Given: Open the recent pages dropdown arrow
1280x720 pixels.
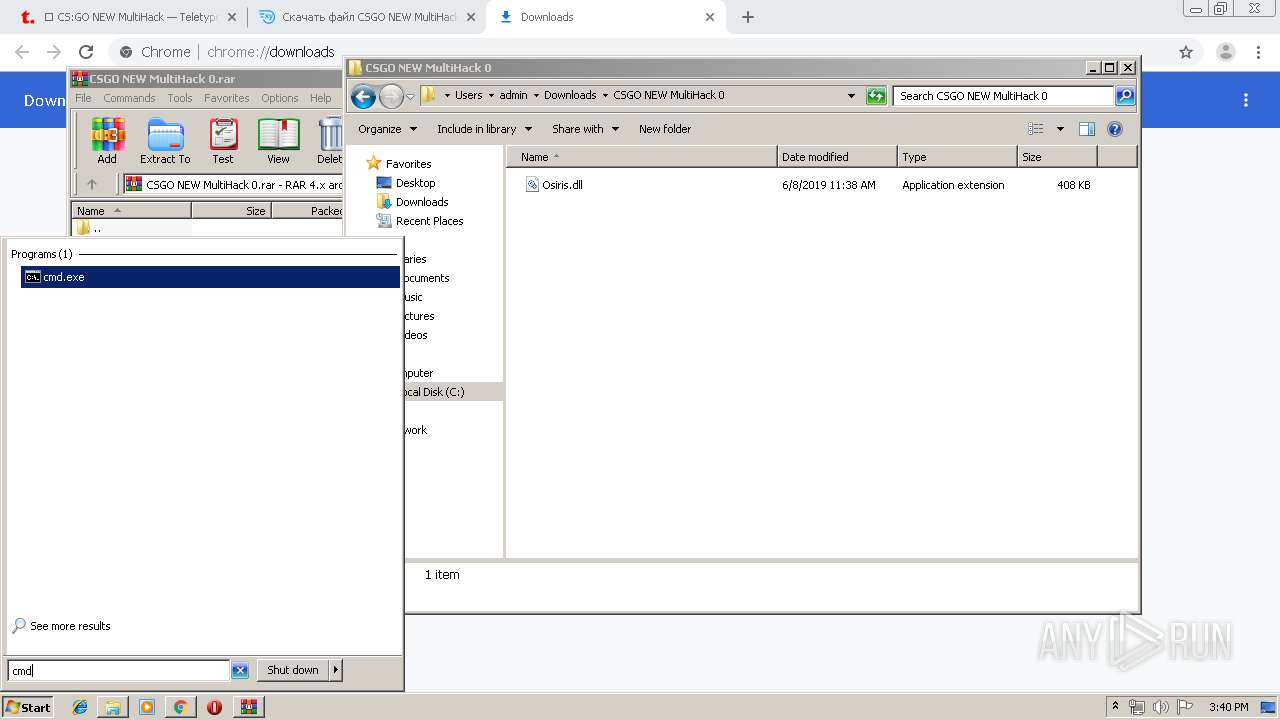Looking at the screenshot, I should tap(410, 96).
